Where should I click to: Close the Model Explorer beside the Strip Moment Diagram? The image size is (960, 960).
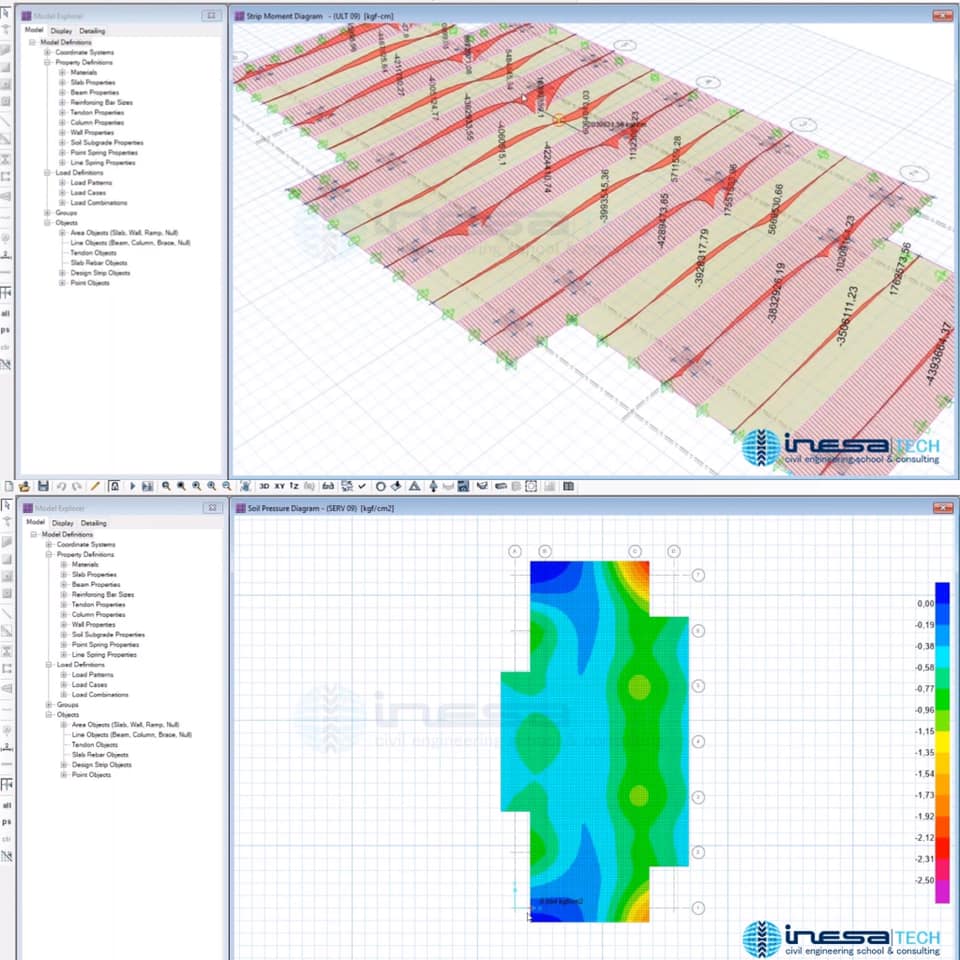[211, 15]
